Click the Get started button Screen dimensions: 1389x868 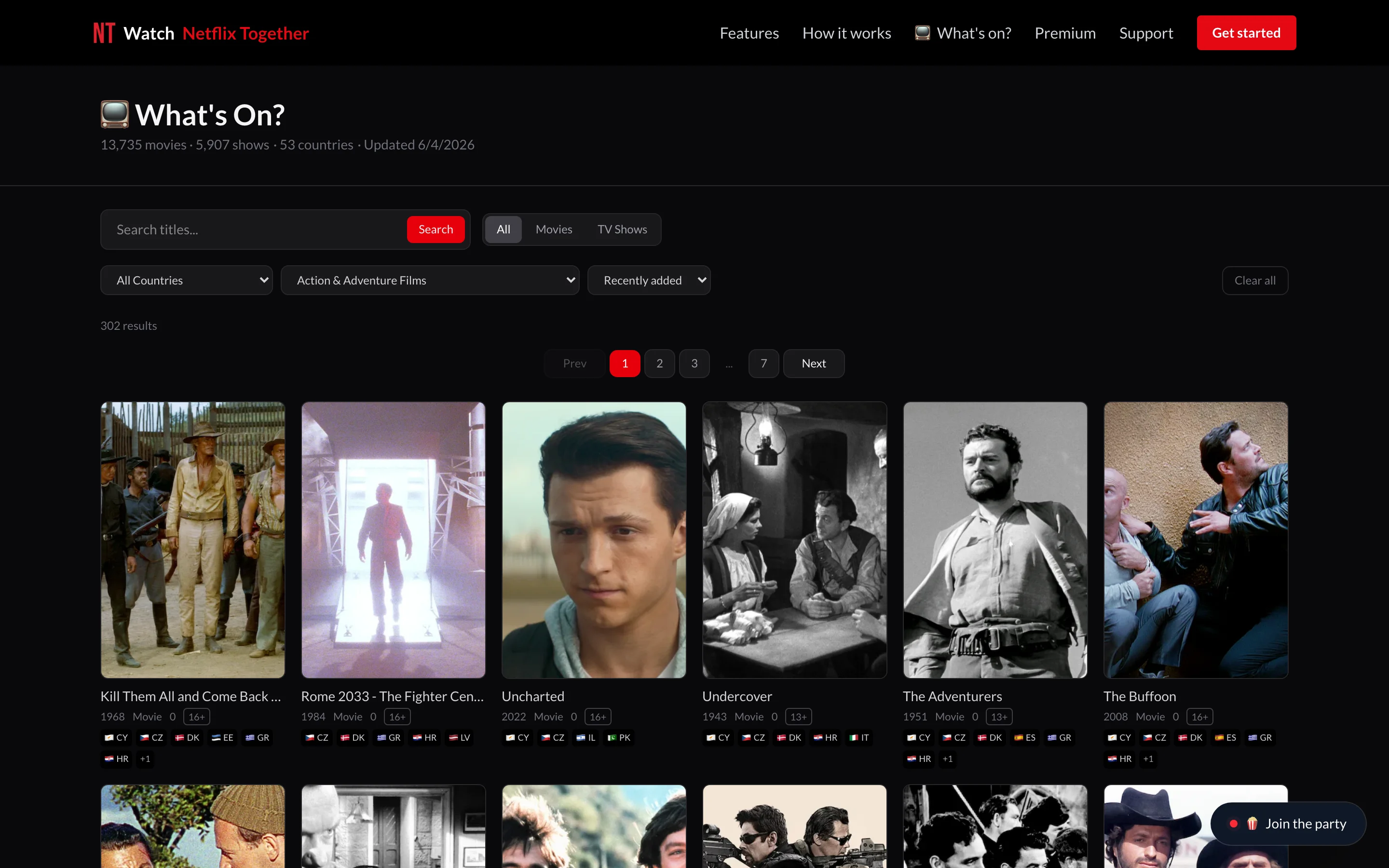click(1246, 33)
